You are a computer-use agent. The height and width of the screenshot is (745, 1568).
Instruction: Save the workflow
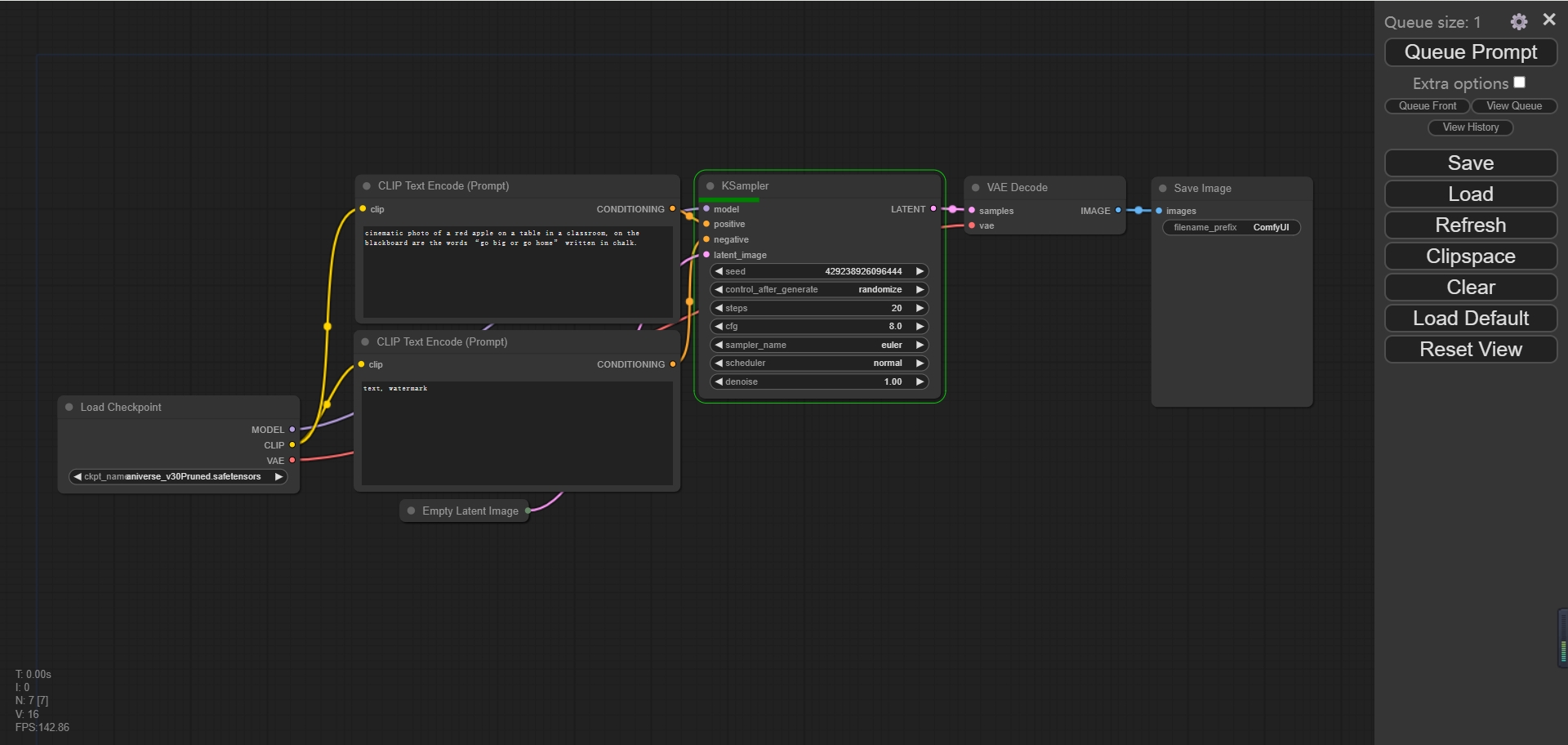tap(1471, 163)
